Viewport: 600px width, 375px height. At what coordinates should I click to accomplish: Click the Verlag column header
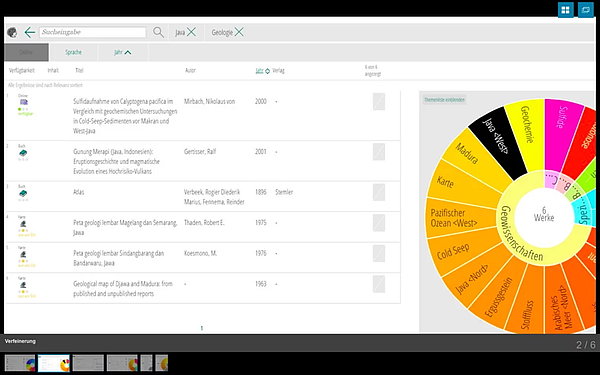(279, 70)
